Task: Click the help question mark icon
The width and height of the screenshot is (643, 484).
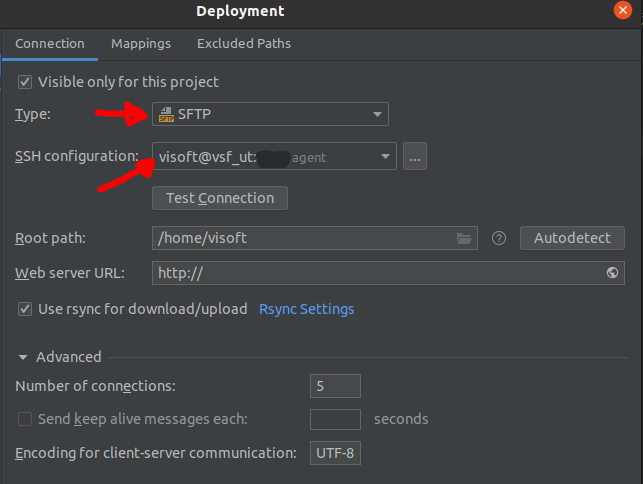Action: [499, 239]
